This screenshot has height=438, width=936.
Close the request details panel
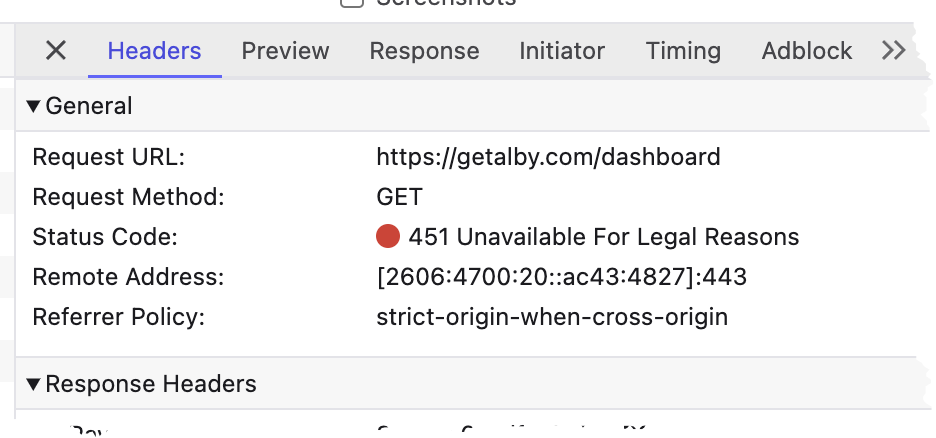[56, 51]
